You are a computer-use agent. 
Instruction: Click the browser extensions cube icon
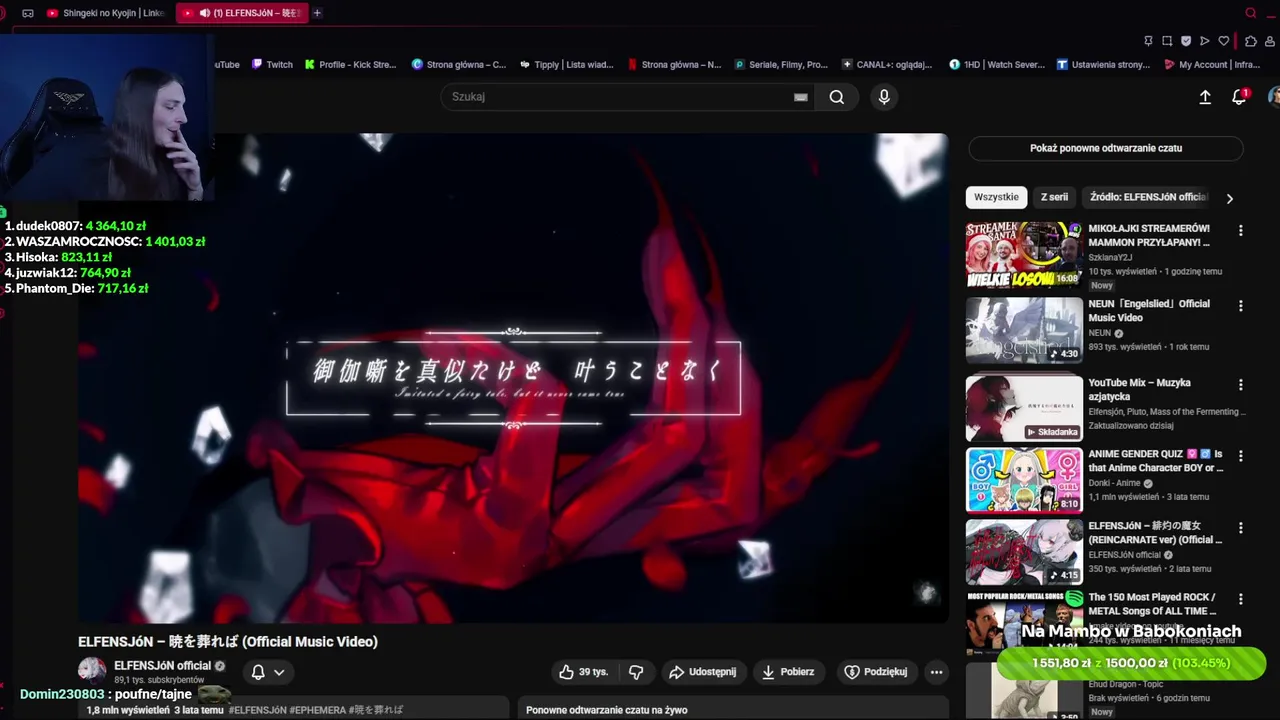point(1251,41)
